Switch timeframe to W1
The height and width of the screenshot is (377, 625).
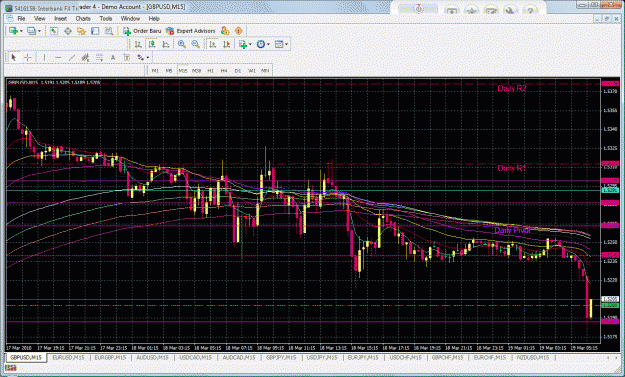[252, 71]
